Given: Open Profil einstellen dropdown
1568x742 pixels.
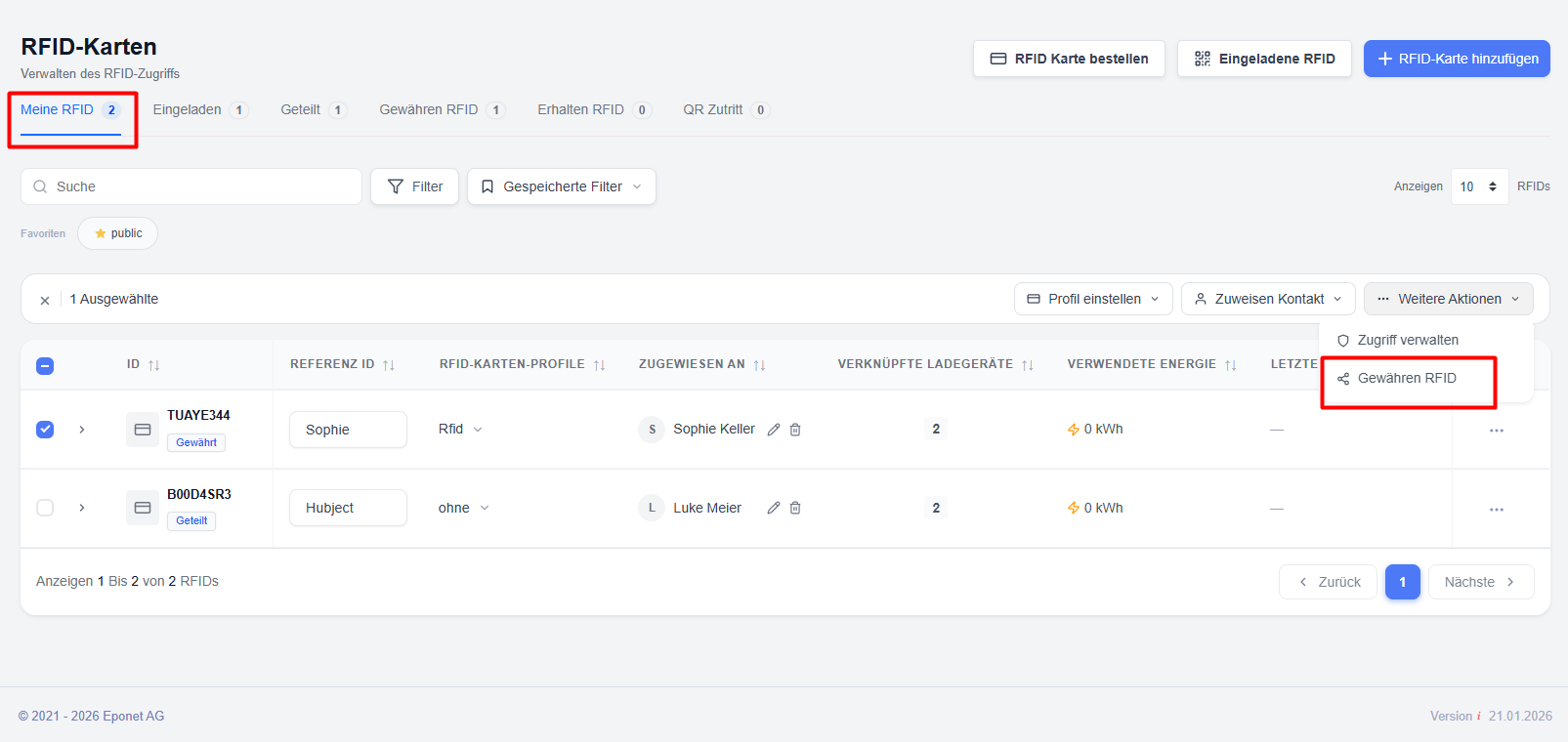Looking at the screenshot, I should tap(1093, 299).
